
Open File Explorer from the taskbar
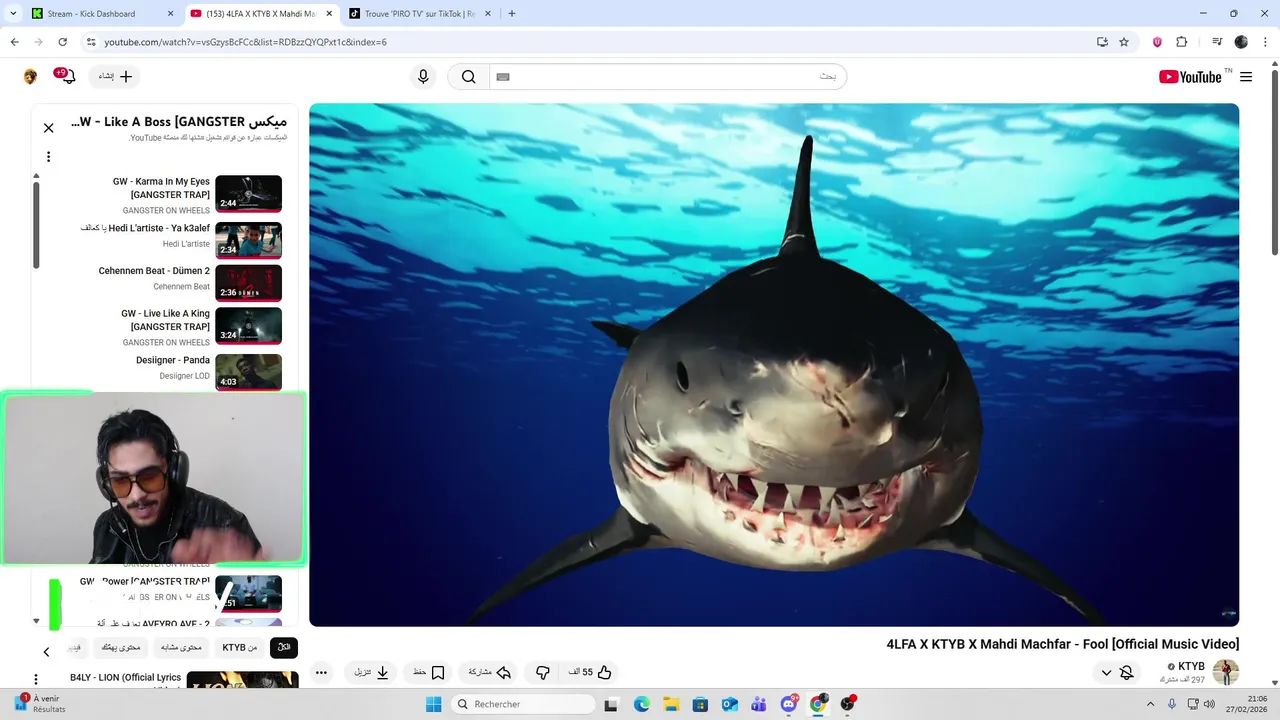tap(671, 704)
